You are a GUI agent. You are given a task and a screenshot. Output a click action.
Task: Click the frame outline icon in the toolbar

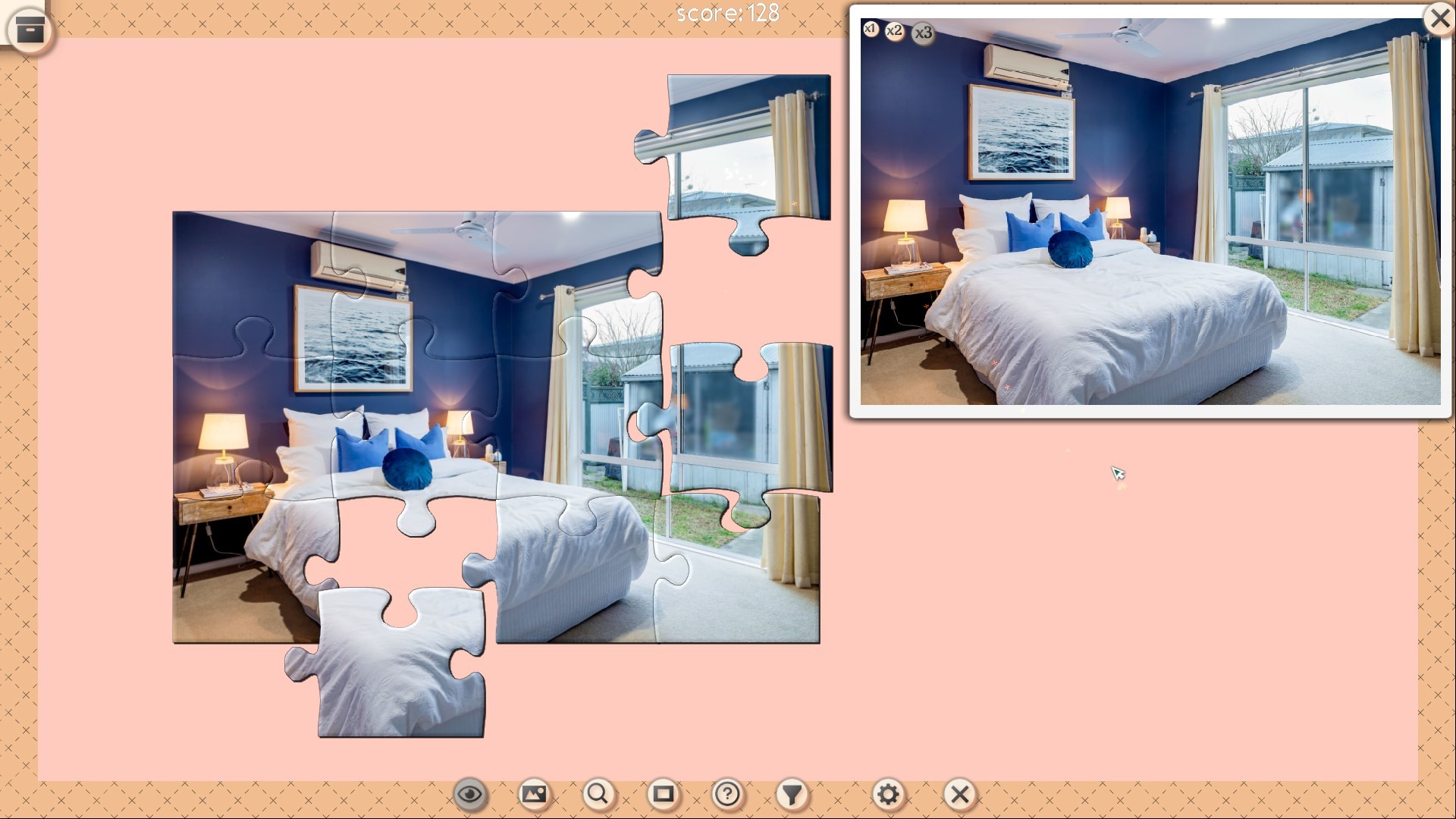tap(664, 794)
